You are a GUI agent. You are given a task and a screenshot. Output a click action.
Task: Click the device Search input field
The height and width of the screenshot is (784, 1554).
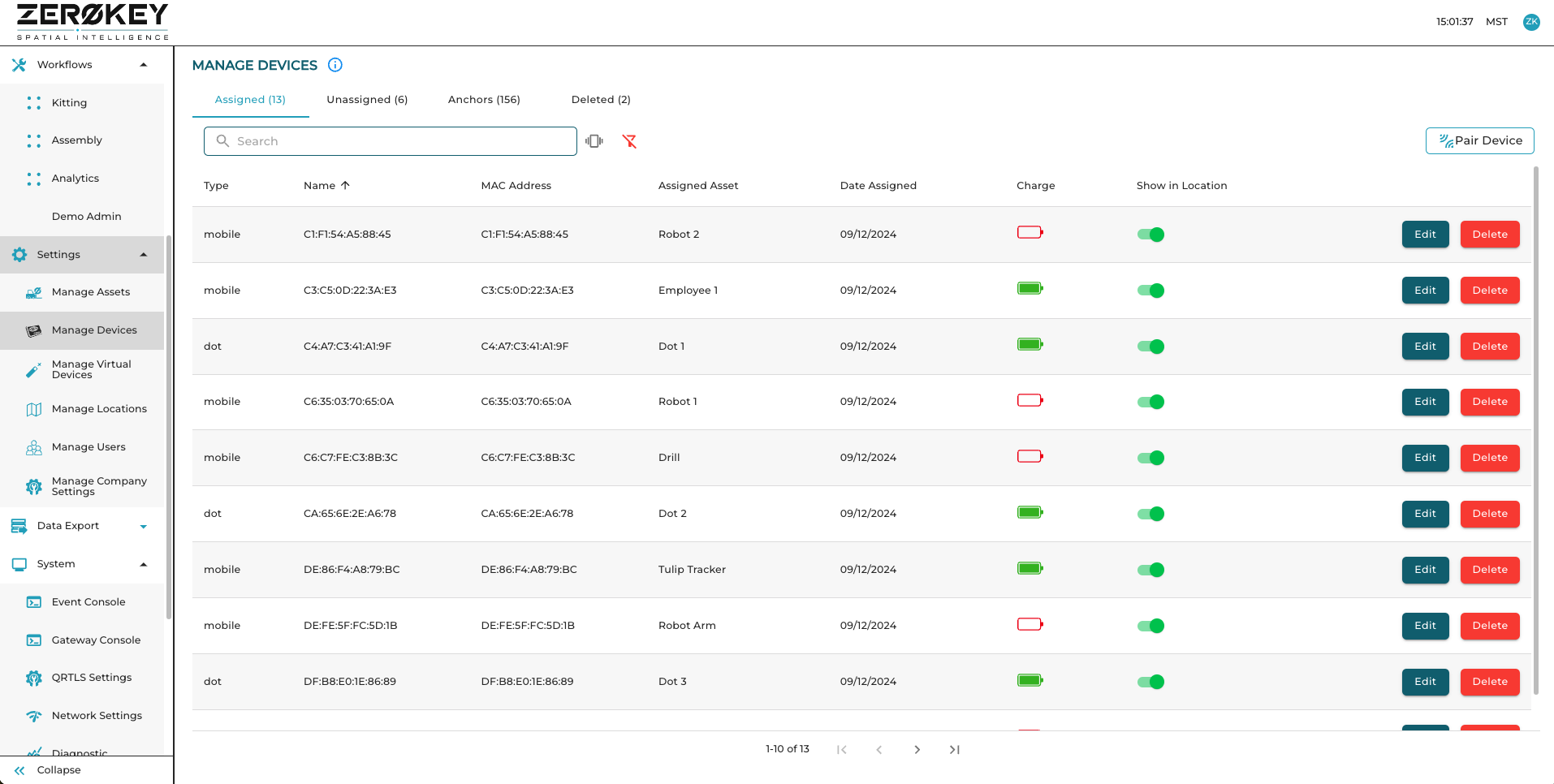390,141
